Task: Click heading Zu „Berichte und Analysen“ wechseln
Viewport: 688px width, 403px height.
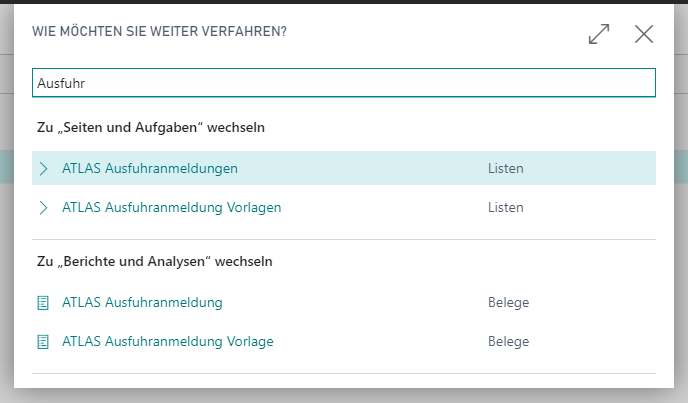Action: pos(154,261)
